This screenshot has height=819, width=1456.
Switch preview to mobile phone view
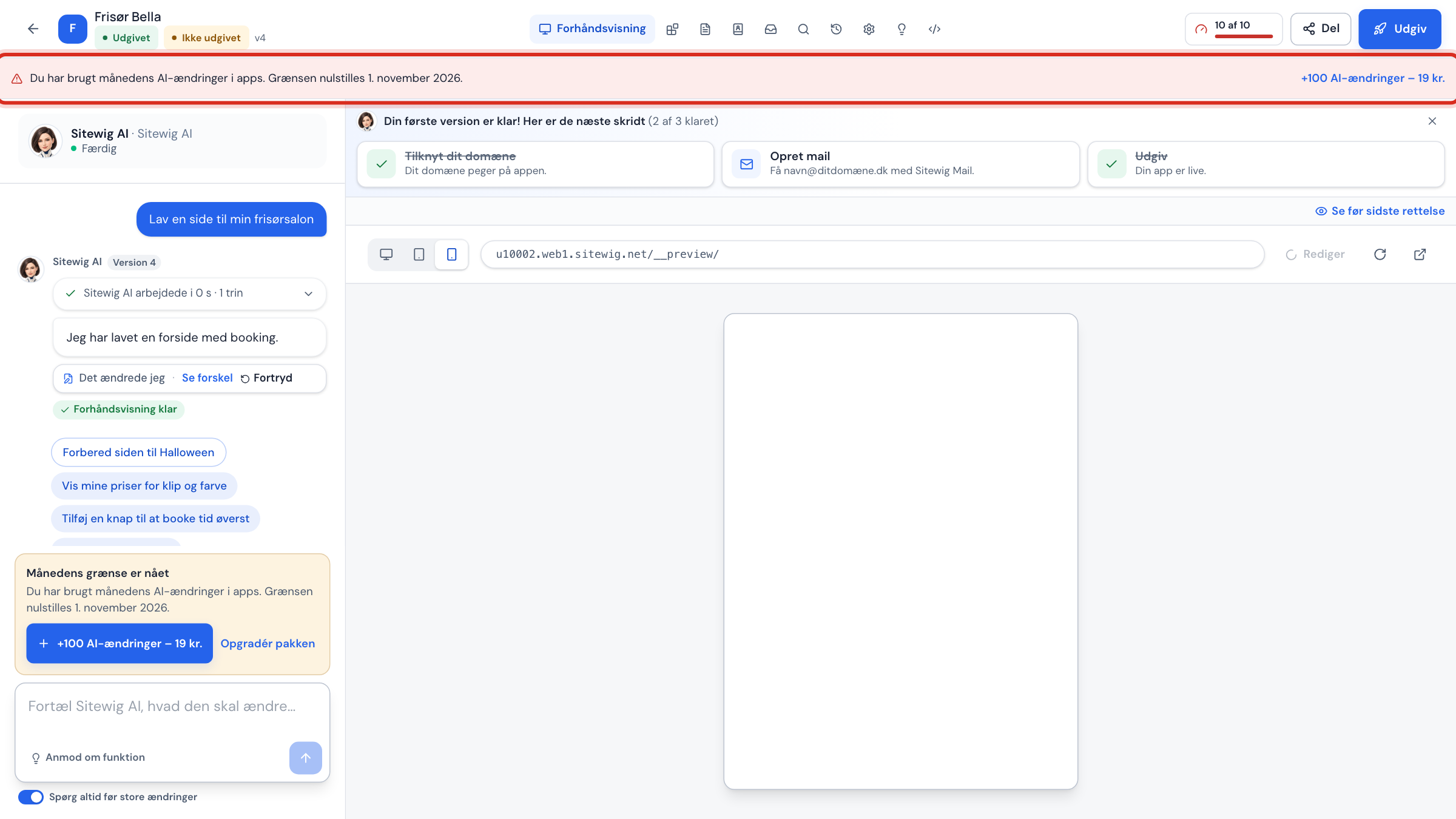click(x=452, y=254)
